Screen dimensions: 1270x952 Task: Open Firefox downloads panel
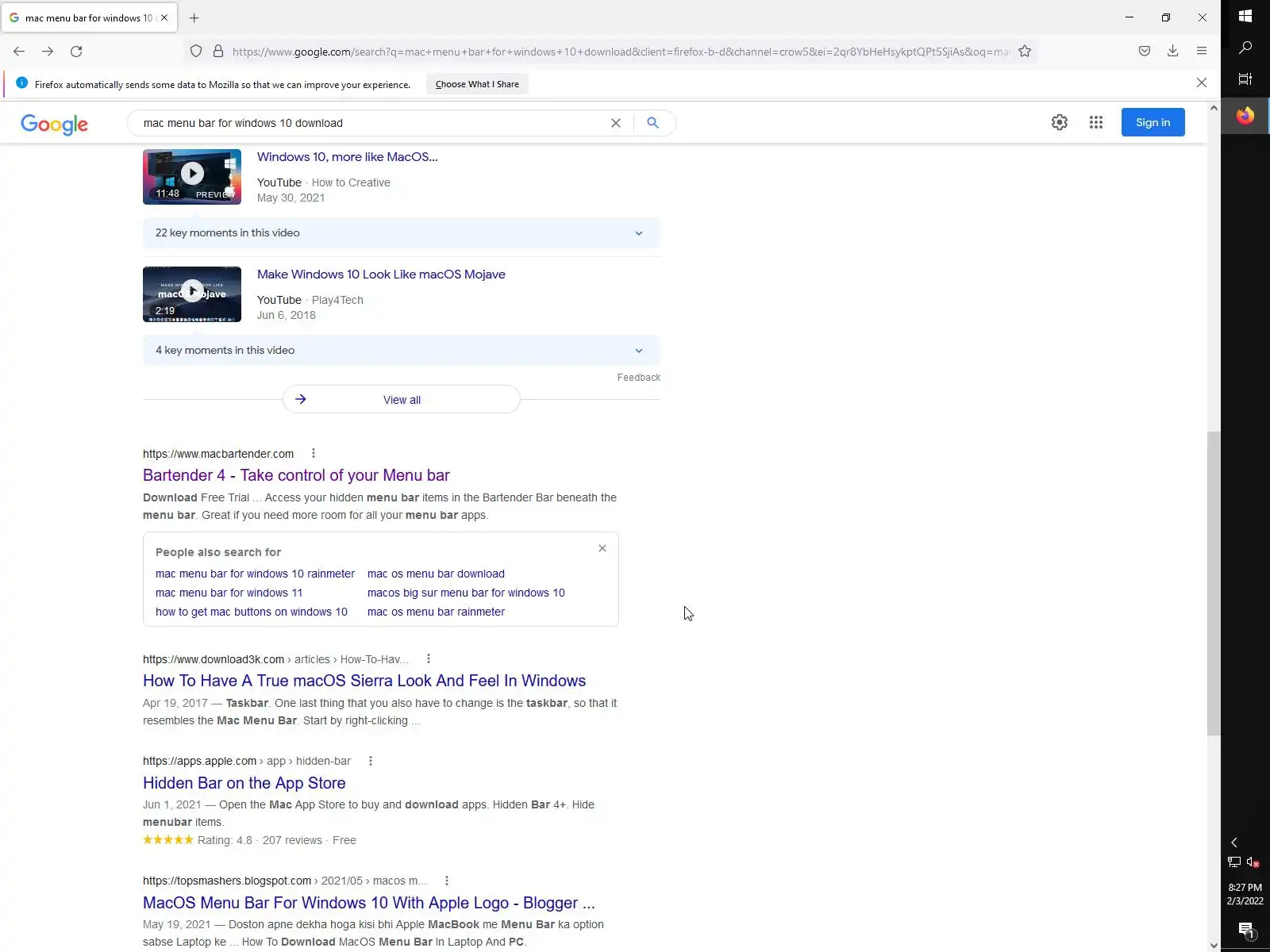pyautogui.click(x=1172, y=52)
